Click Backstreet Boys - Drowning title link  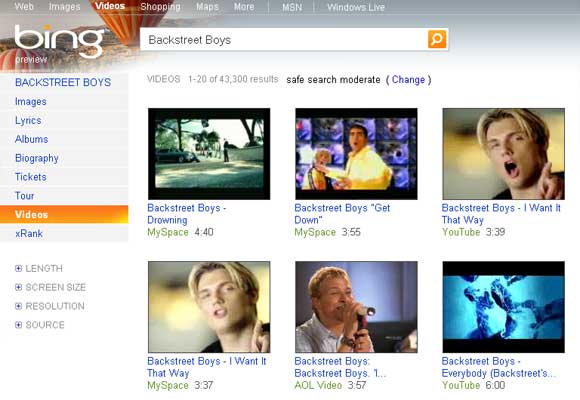(187, 214)
